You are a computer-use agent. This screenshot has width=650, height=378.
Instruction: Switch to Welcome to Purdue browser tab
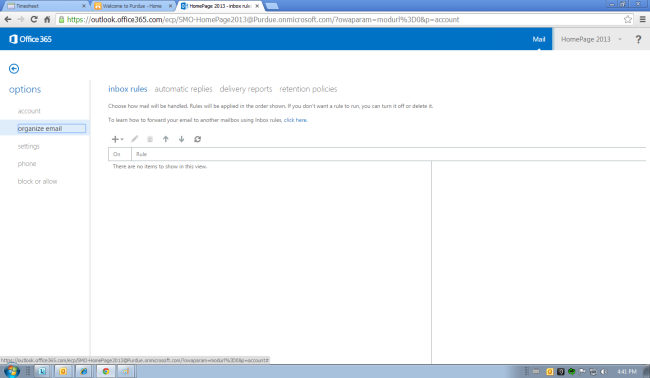point(132,6)
